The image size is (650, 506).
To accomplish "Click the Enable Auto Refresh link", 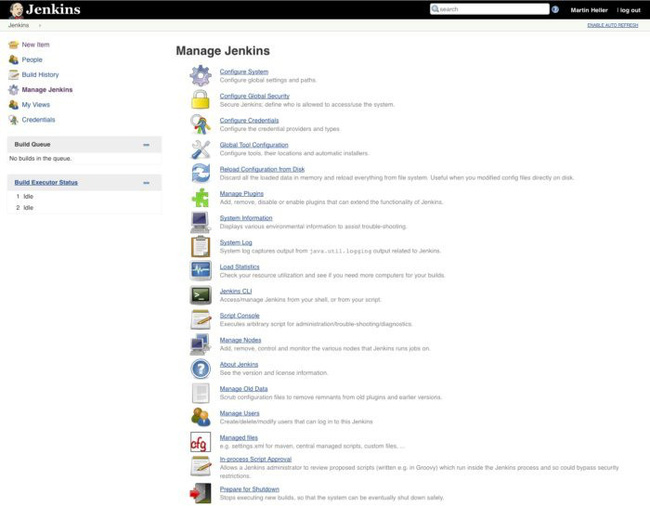I will tap(613, 25).
